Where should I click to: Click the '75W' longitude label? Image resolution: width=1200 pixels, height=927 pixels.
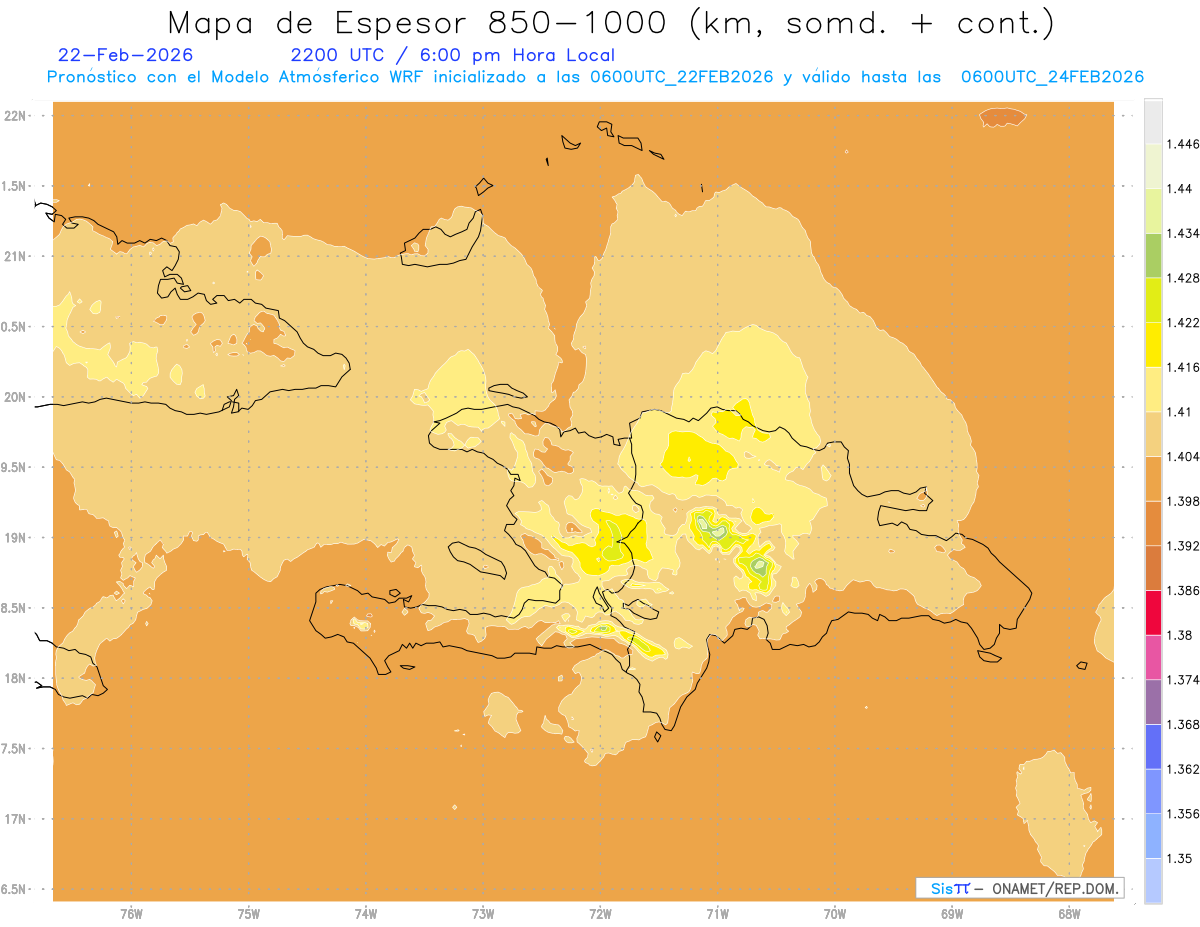tap(249, 914)
